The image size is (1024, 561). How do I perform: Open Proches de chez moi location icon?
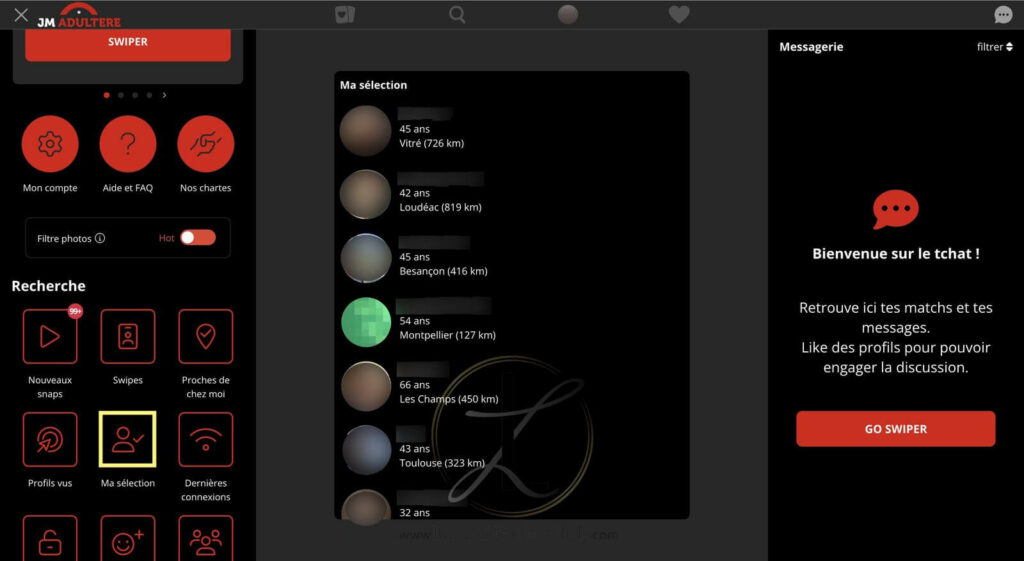(x=206, y=336)
